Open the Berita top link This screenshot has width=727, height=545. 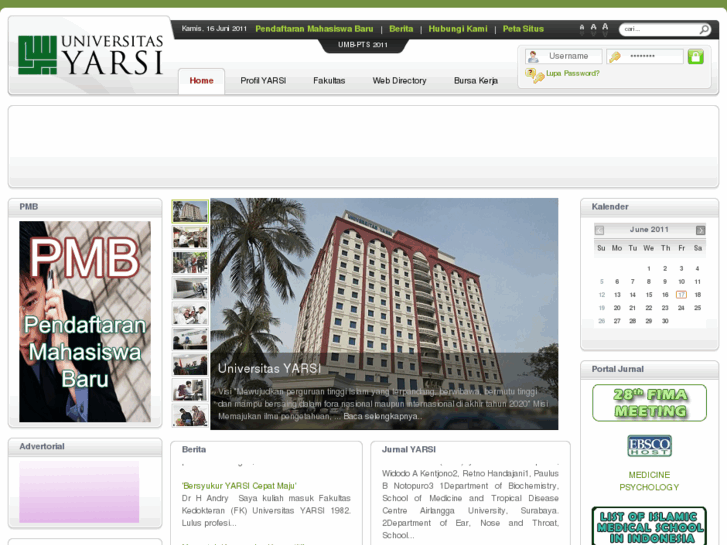point(401,29)
